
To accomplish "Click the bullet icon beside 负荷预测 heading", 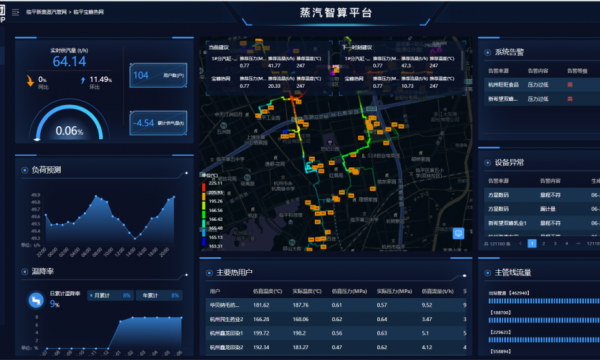I will [x=24, y=170].
